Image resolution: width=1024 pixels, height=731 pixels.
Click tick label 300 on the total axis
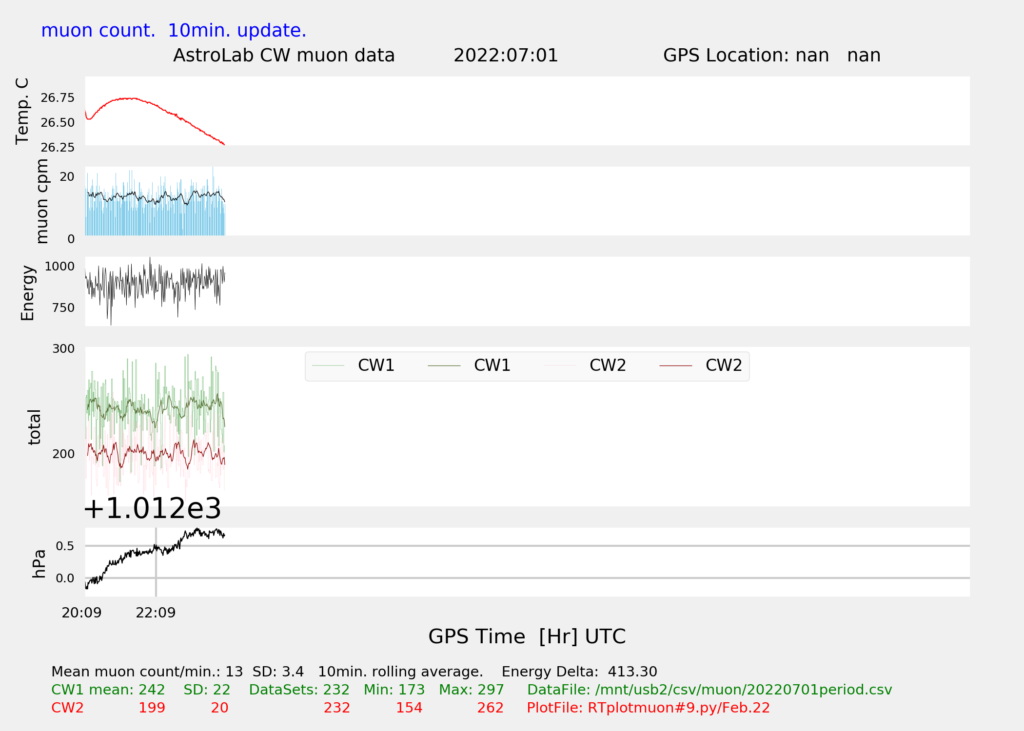pyautogui.click(x=63, y=349)
